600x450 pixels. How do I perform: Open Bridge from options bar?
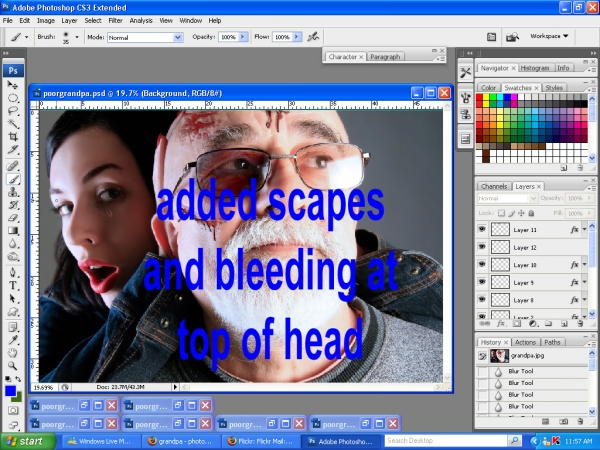[x=512, y=37]
